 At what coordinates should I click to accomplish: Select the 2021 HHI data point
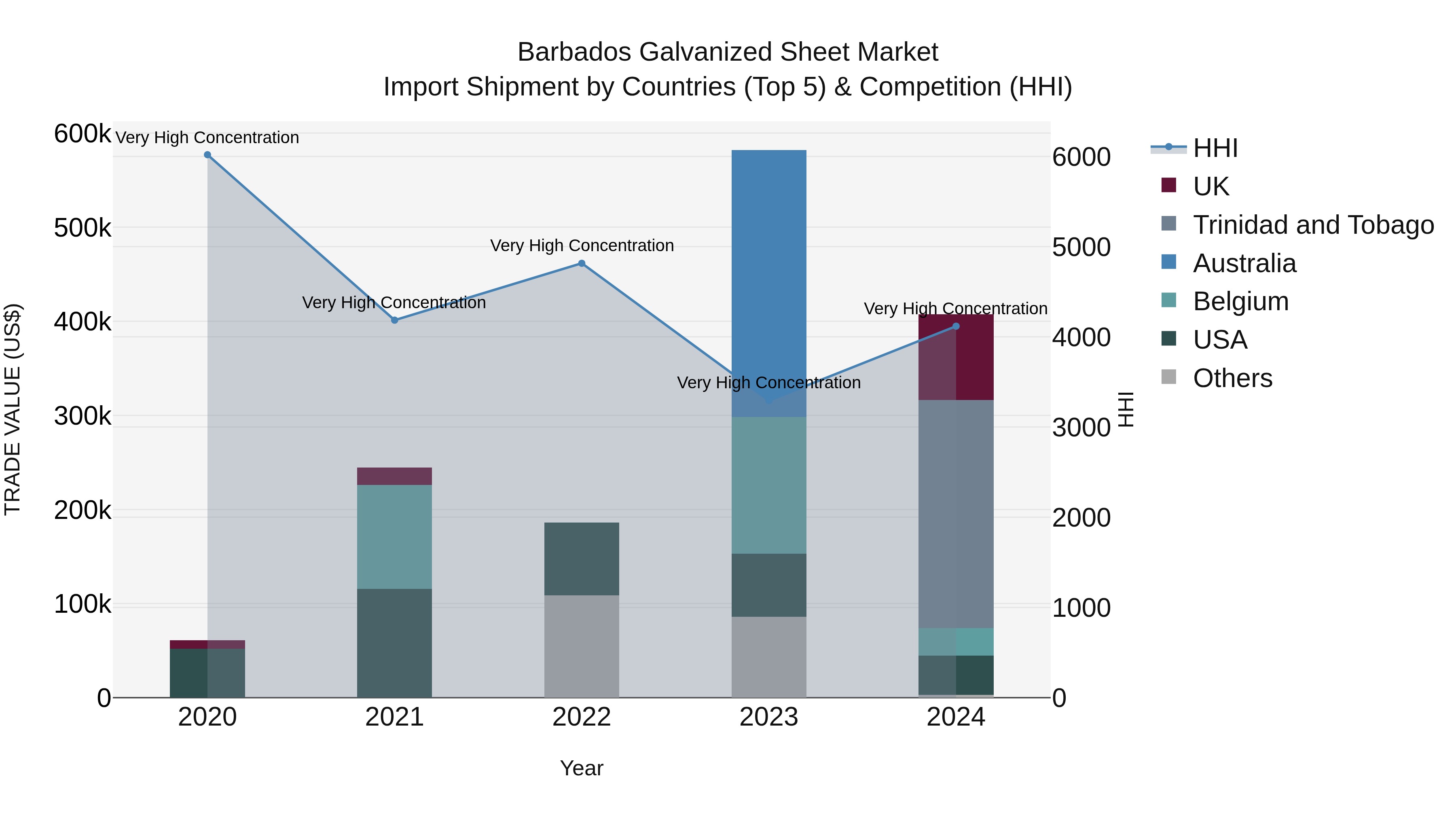click(x=394, y=320)
